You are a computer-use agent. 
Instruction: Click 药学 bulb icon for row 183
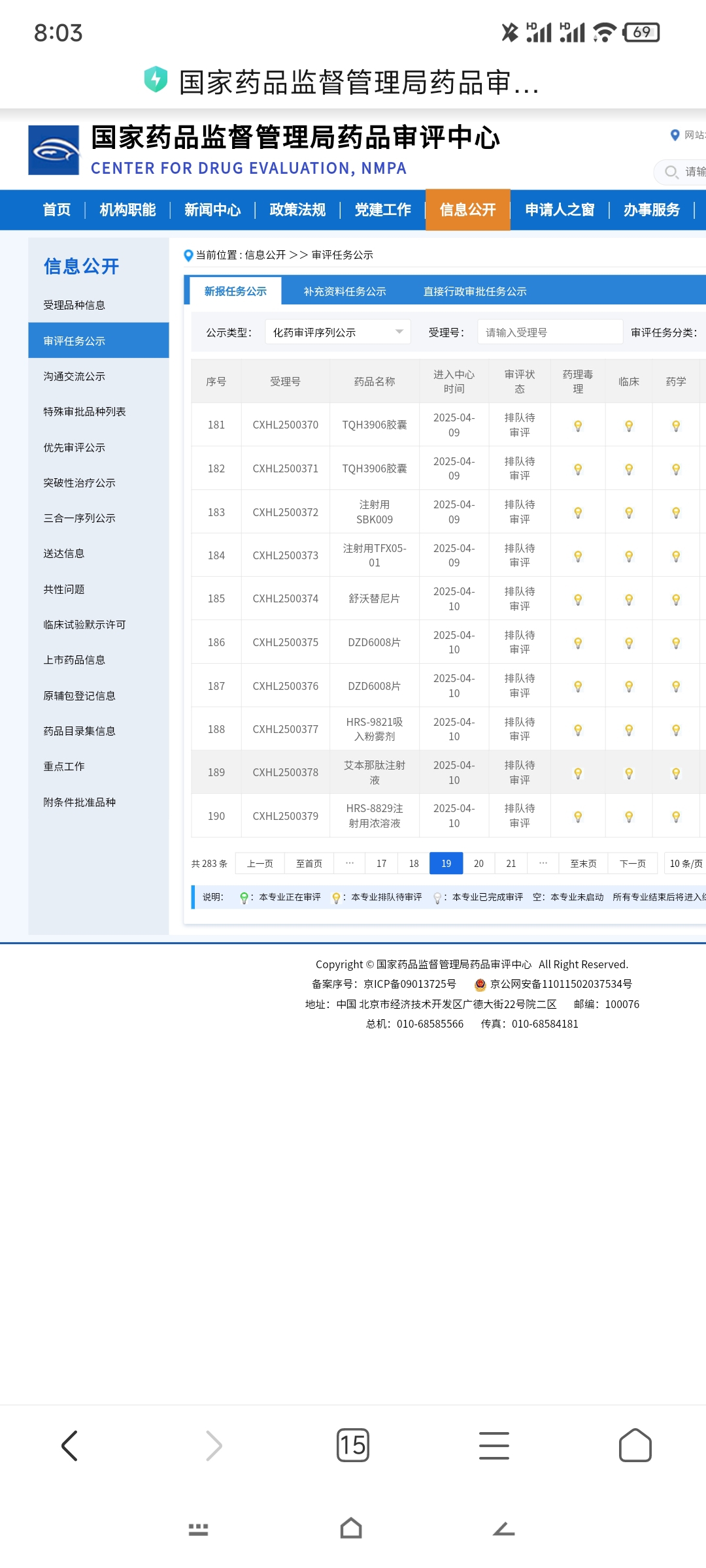676,513
